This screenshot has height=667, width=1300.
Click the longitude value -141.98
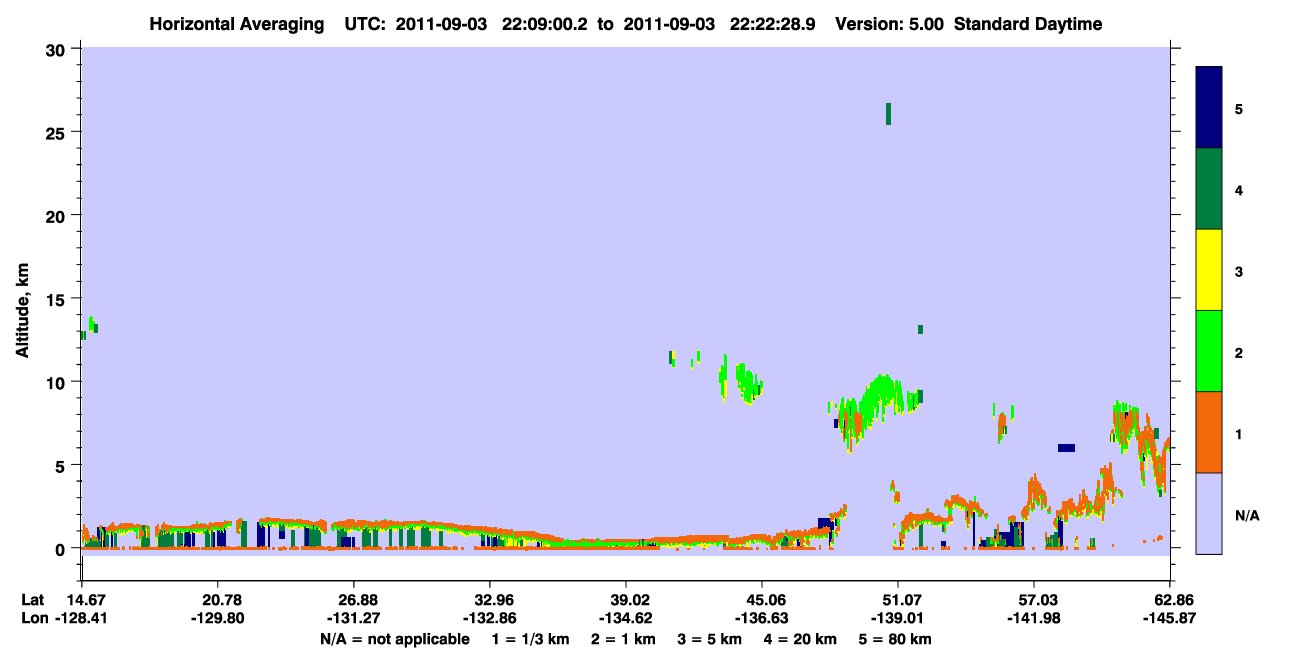tap(1034, 619)
